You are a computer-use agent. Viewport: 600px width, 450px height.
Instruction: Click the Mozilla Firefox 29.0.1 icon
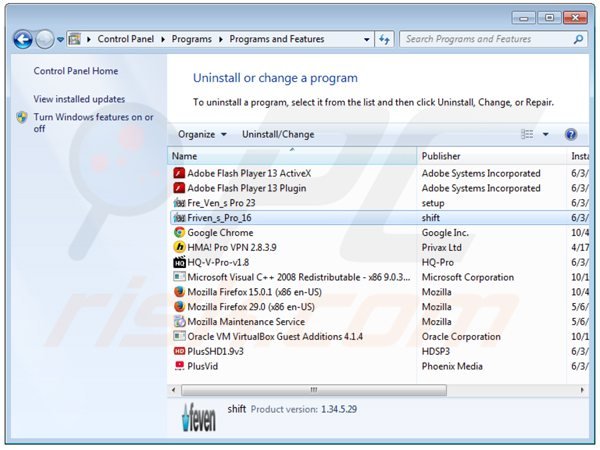pyautogui.click(x=179, y=307)
